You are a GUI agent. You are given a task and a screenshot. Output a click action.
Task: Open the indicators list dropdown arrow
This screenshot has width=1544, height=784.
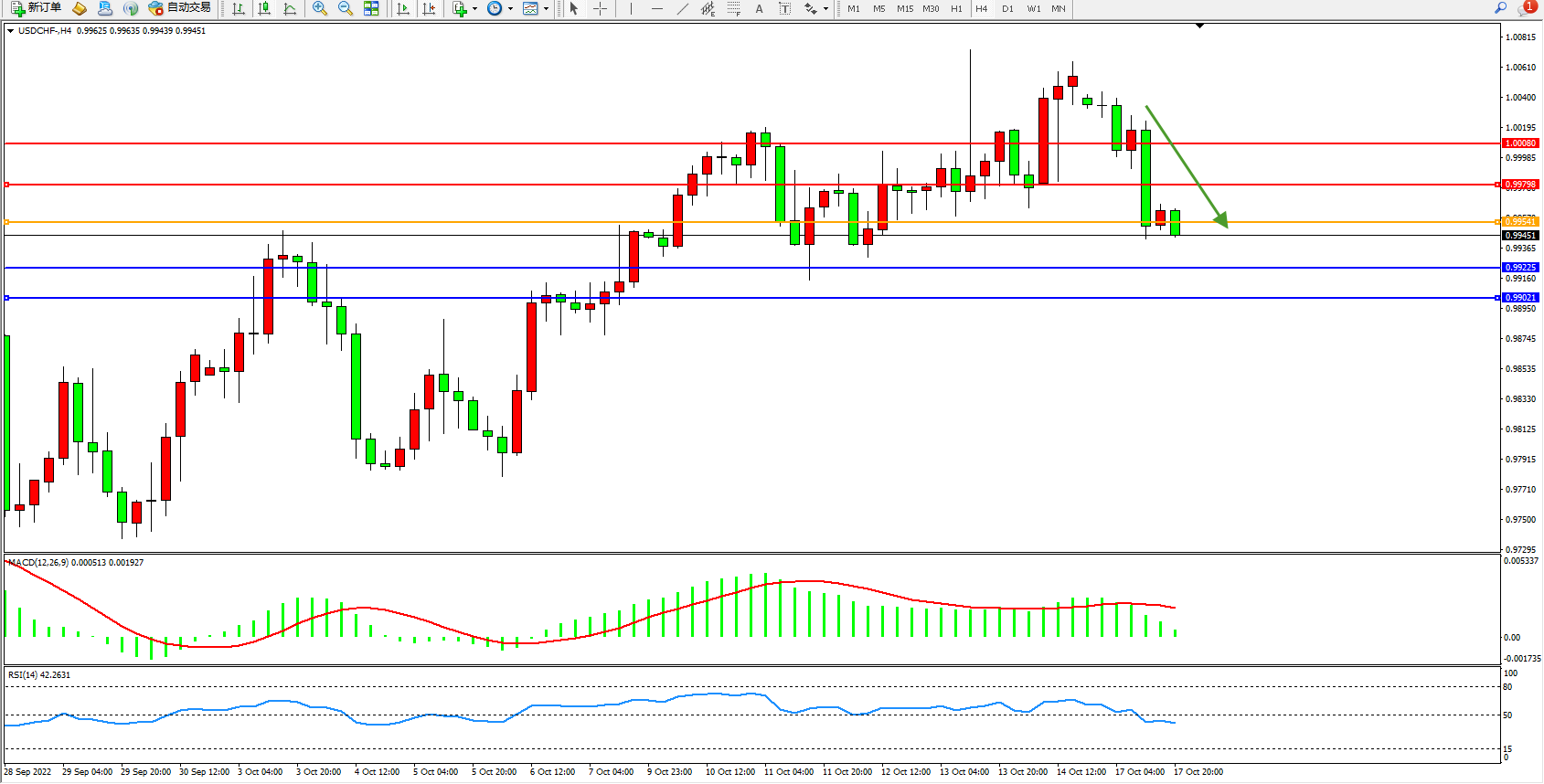[474, 9]
